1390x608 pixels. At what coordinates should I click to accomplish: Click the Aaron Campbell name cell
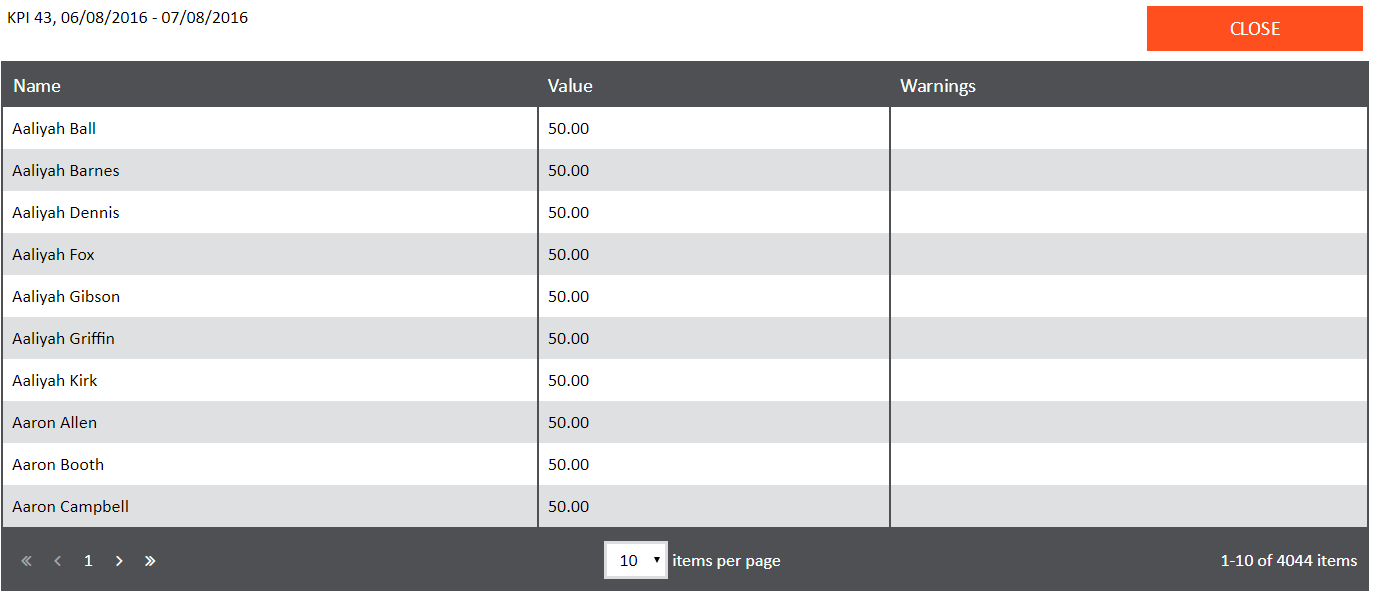pos(71,507)
